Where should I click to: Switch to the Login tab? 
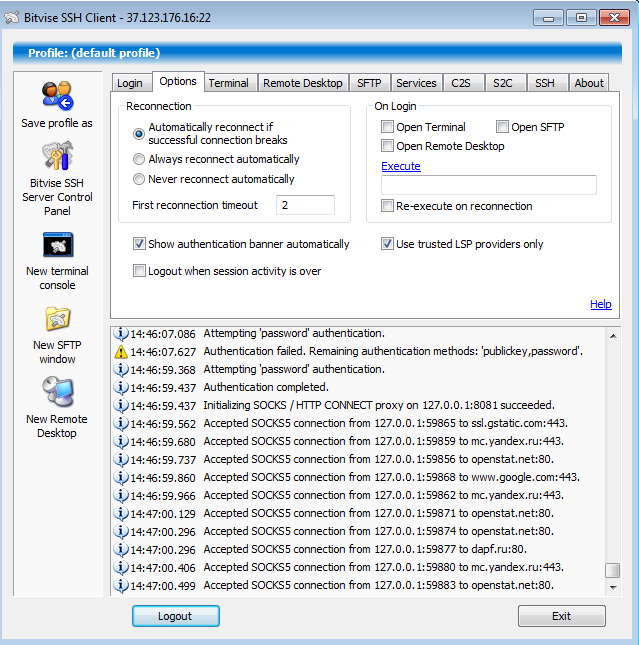[130, 83]
